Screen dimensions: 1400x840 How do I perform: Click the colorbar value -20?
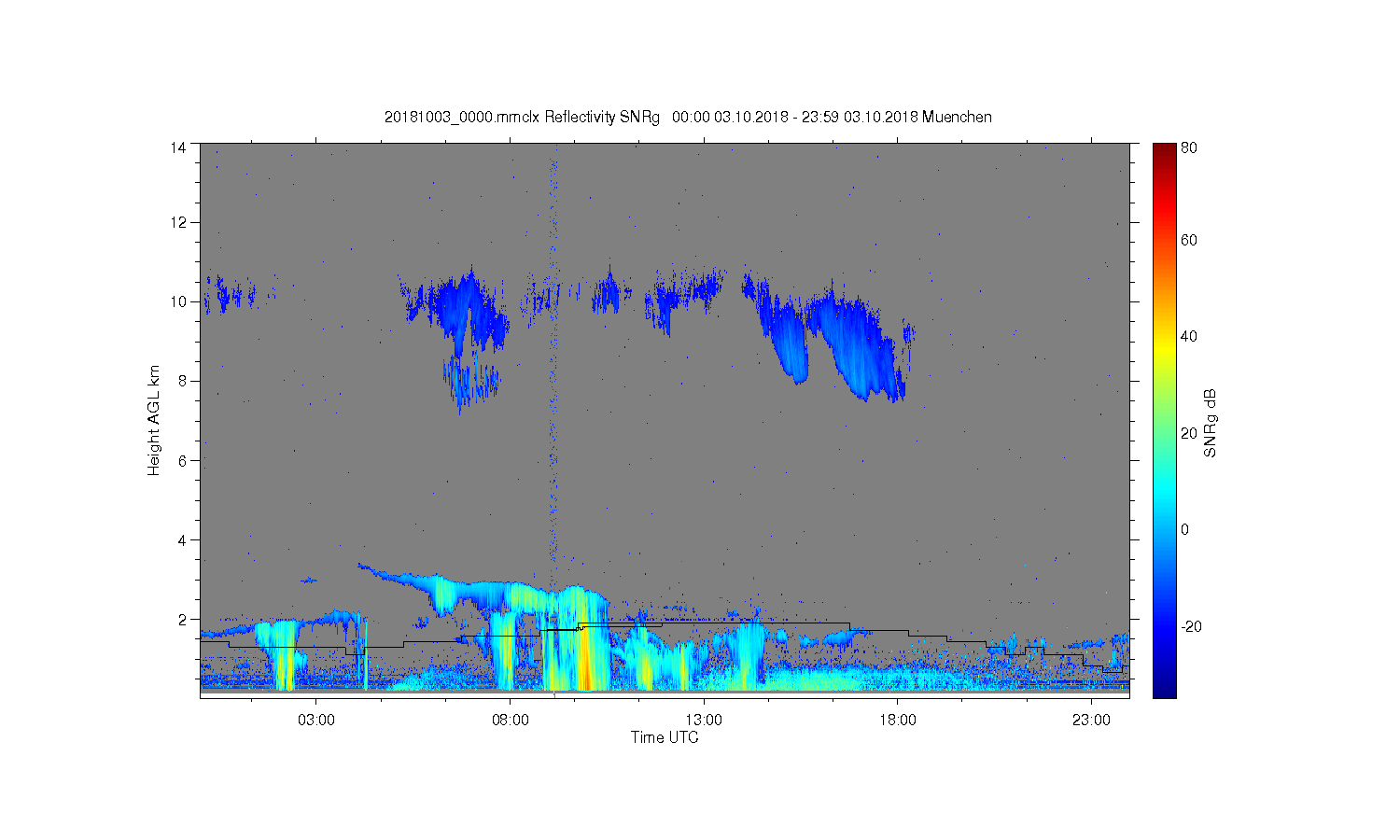click(x=1191, y=626)
